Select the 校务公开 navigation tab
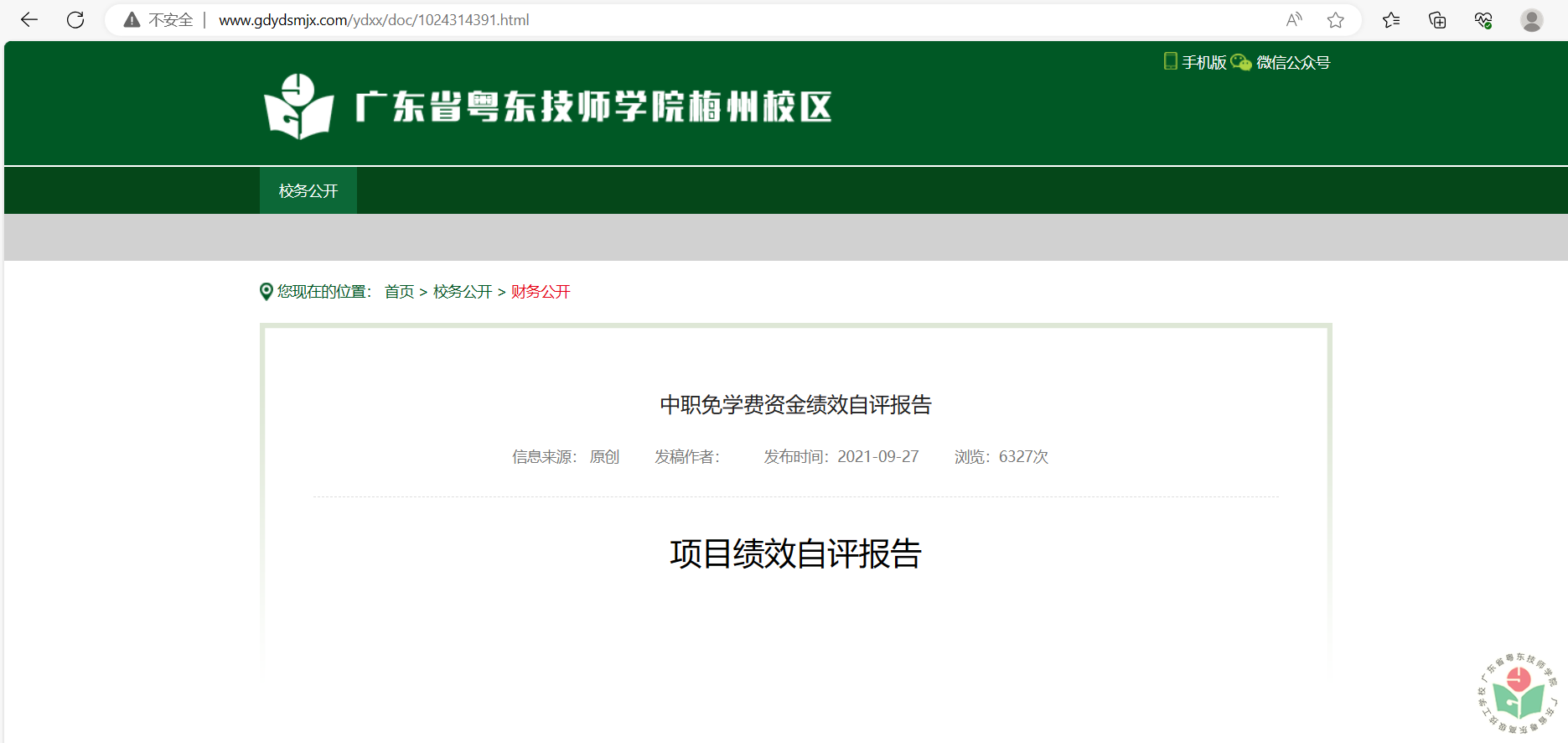Image resolution: width=1568 pixels, height=743 pixels. (308, 191)
